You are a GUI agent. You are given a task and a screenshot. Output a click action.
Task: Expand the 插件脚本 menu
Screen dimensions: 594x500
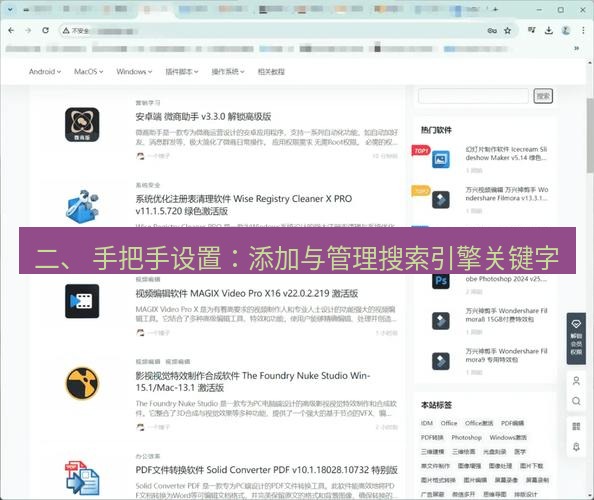(x=182, y=72)
